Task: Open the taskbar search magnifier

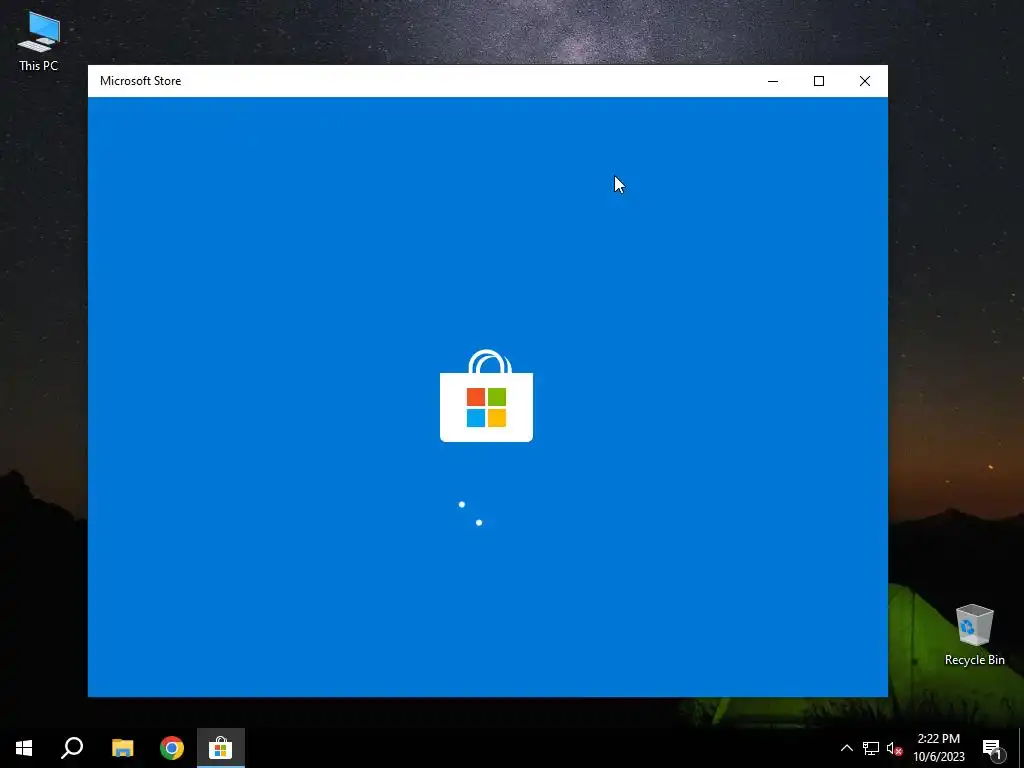Action: (x=72, y=748)
